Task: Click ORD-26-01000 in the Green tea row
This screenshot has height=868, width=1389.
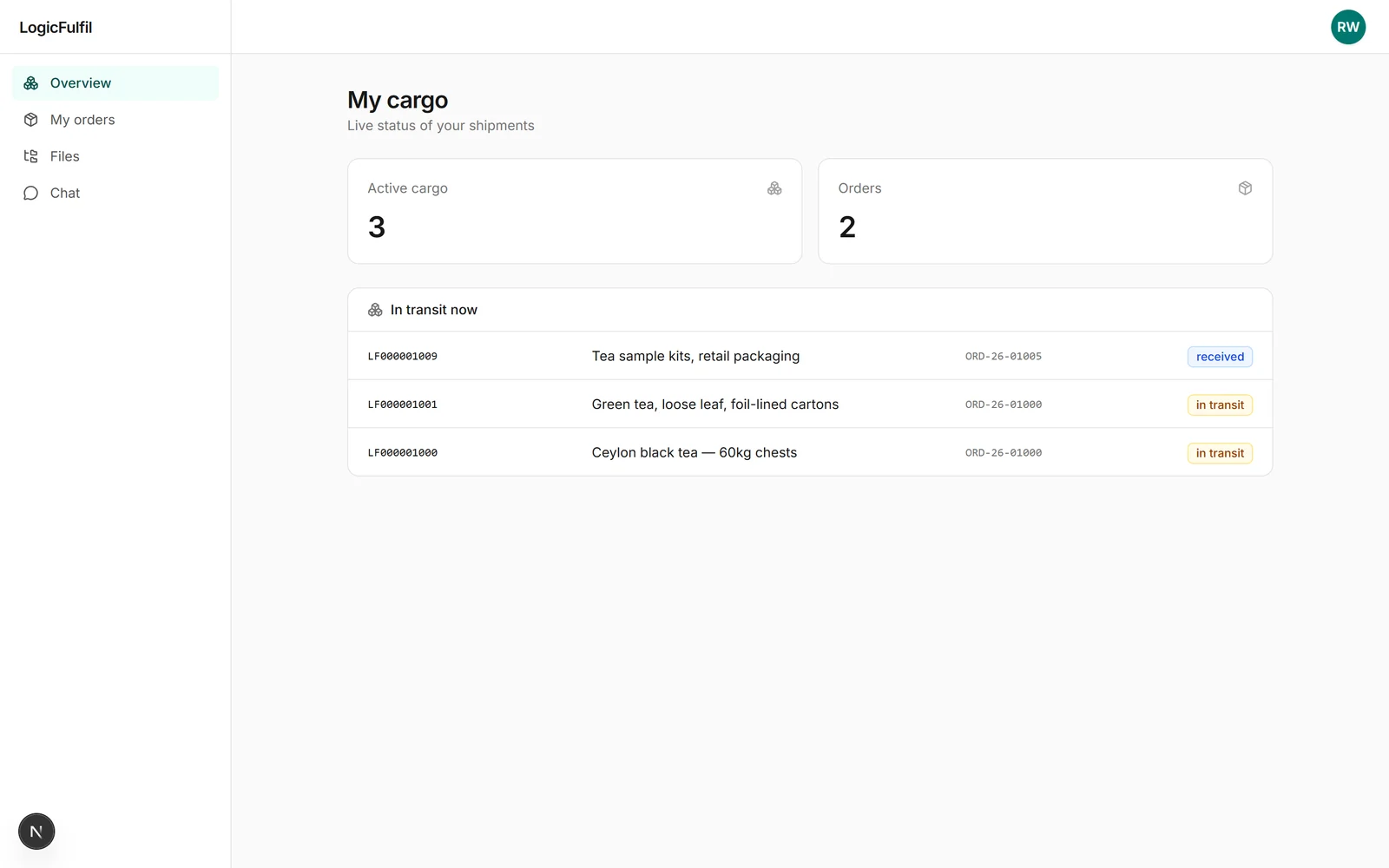Action: click(1004, 404)
